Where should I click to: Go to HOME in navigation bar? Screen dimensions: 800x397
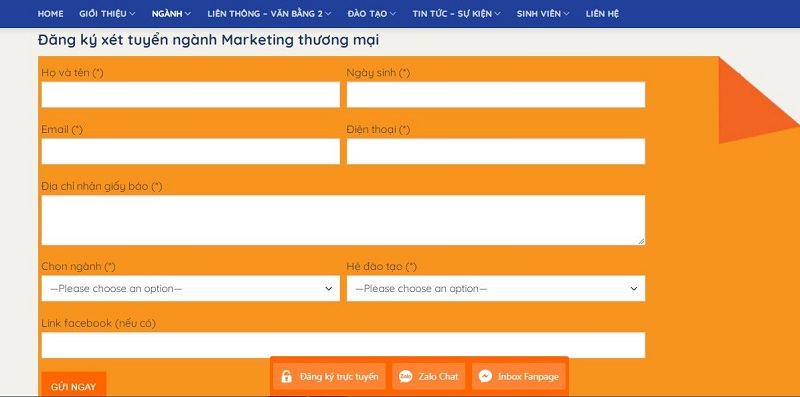pyautogui.click(x=51, y=14)
